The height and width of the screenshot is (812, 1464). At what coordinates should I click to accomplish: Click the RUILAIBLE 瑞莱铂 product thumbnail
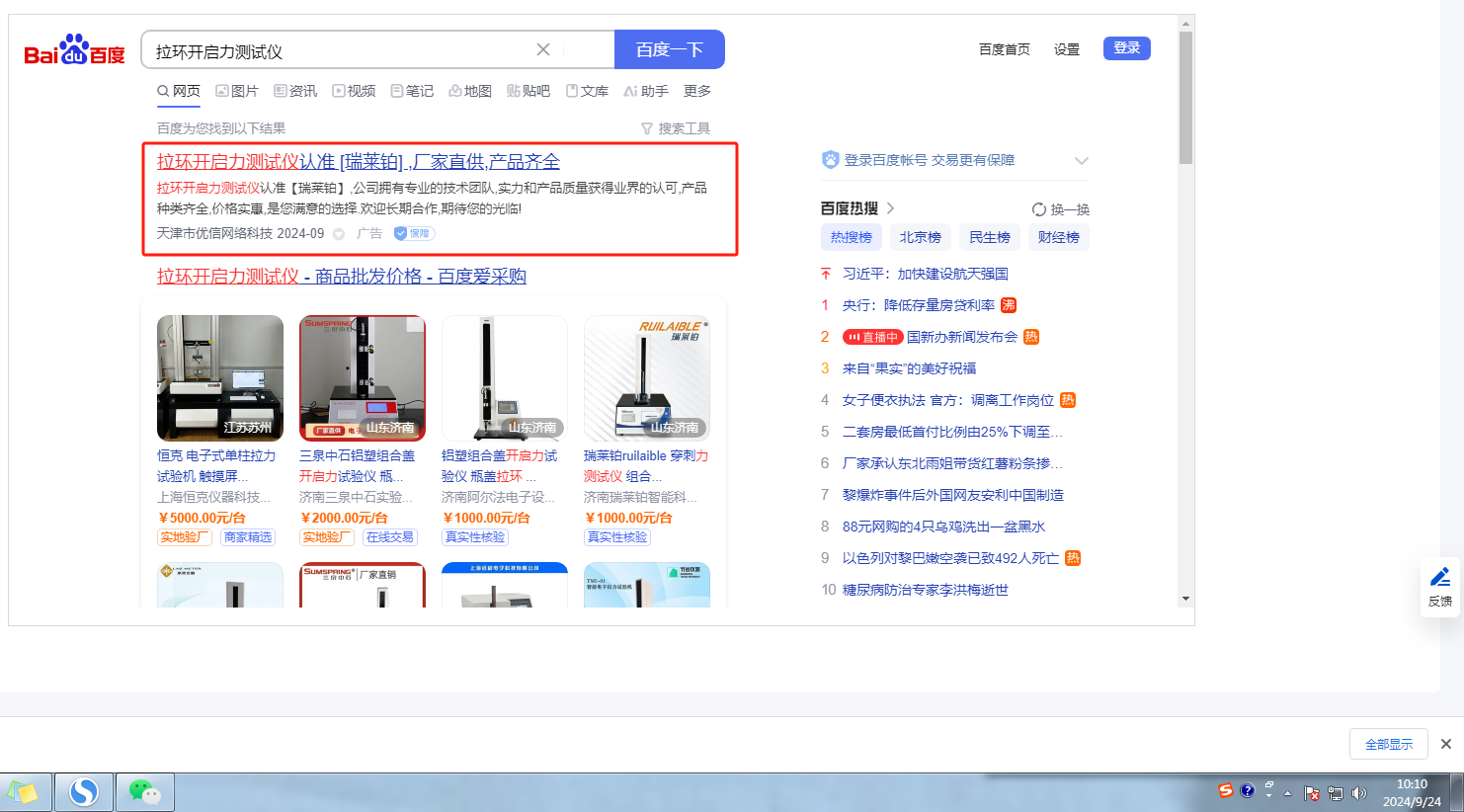click(x=647, y=378)
